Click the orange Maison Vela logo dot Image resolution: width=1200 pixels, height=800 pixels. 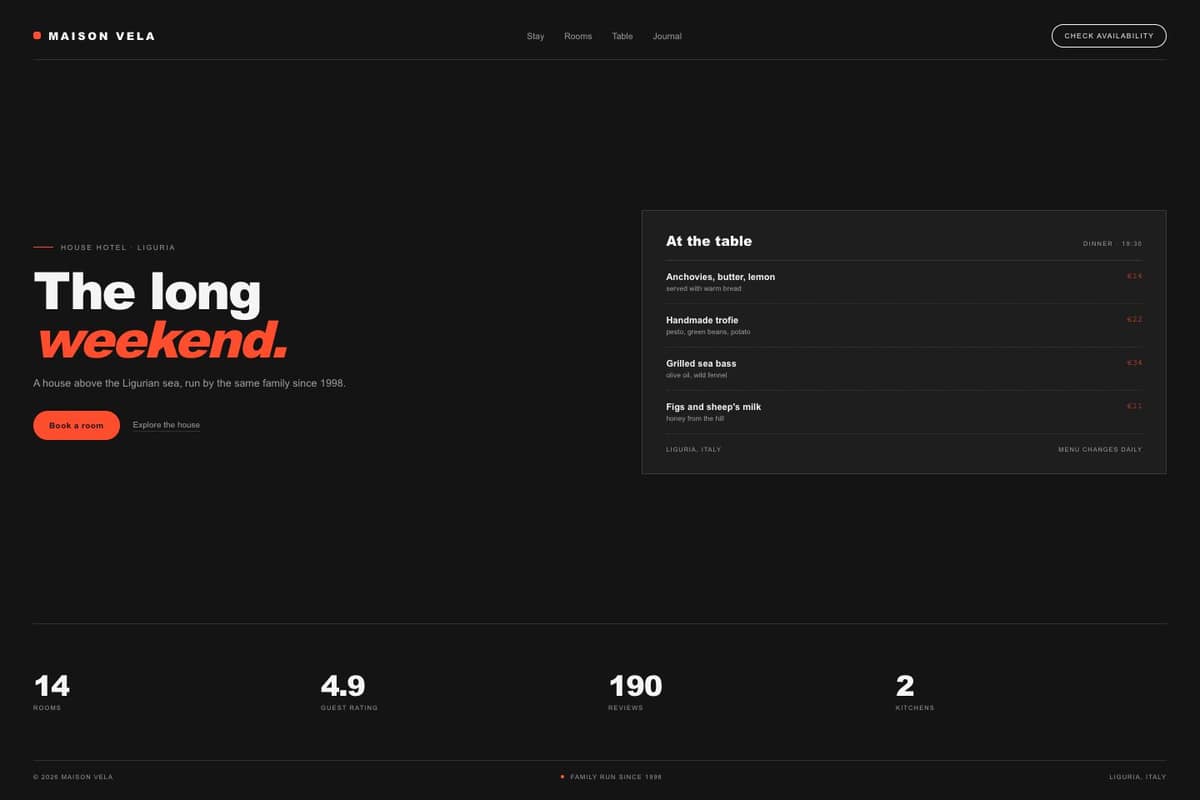click(x=37, y=36)
